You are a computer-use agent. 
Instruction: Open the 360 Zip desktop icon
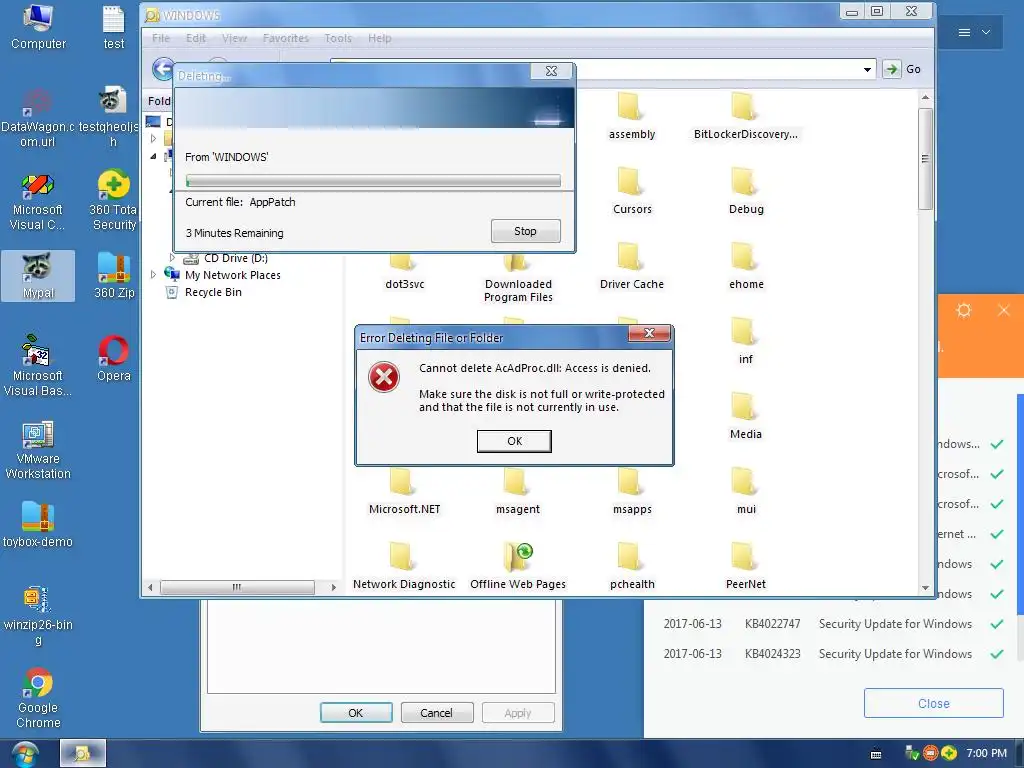tap(114, 276)
